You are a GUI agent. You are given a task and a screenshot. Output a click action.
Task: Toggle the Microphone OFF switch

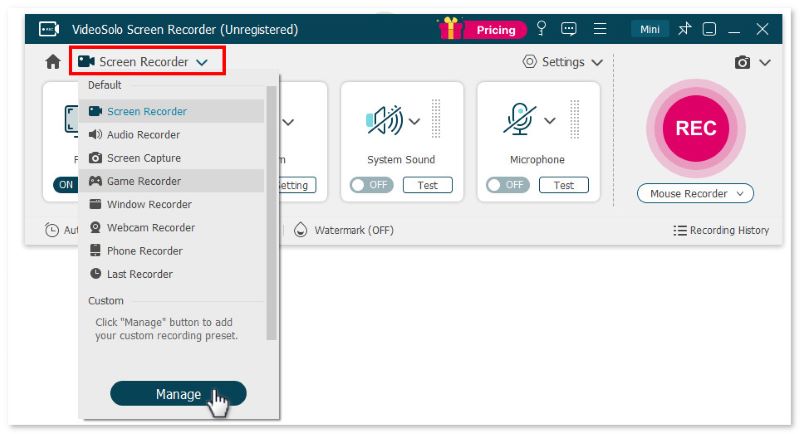coord(508,185)
